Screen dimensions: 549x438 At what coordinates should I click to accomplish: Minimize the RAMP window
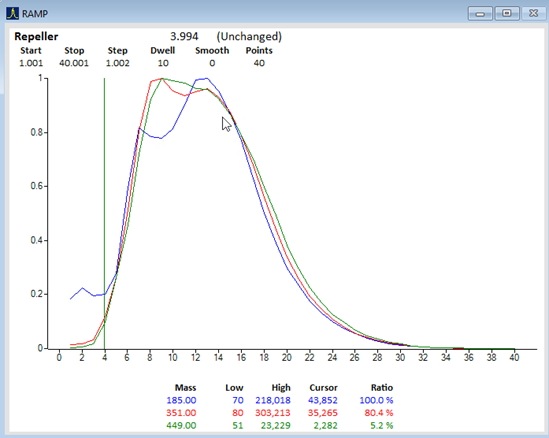(480, 14)
